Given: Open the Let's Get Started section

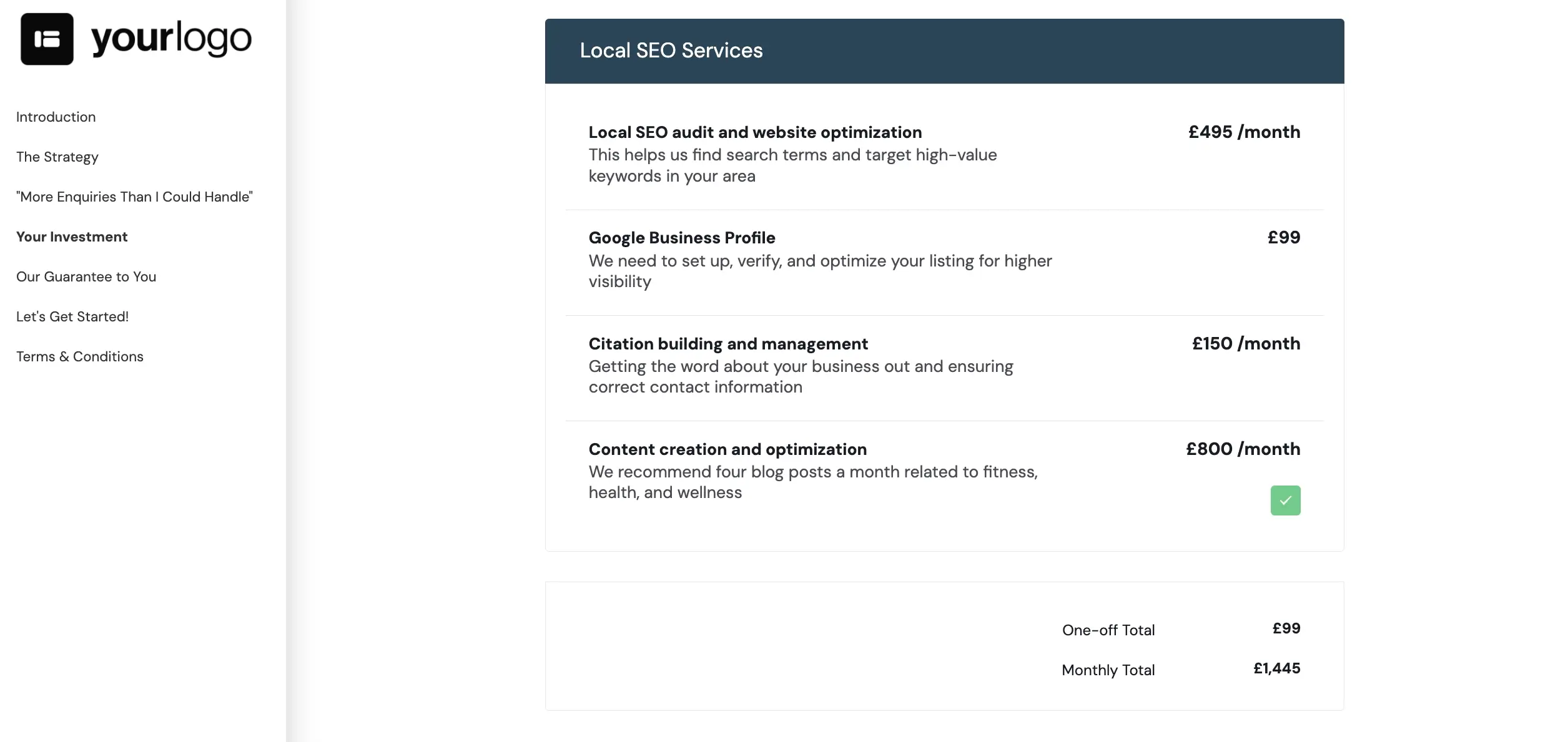Looking at the screenshot, I should click(72, 316).
